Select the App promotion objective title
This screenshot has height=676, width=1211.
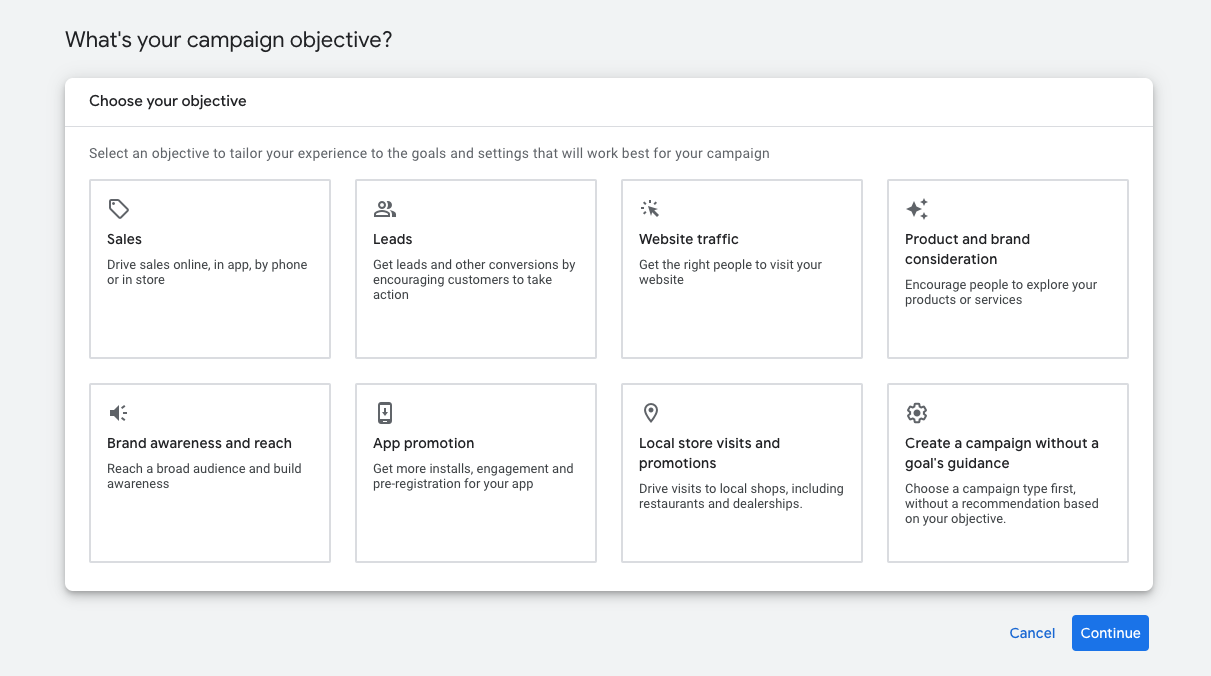click(424, 443)
